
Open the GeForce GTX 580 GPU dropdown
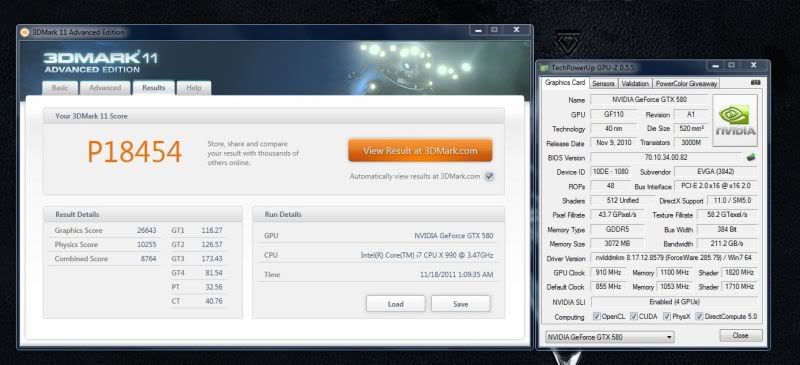tap(609, 337)
